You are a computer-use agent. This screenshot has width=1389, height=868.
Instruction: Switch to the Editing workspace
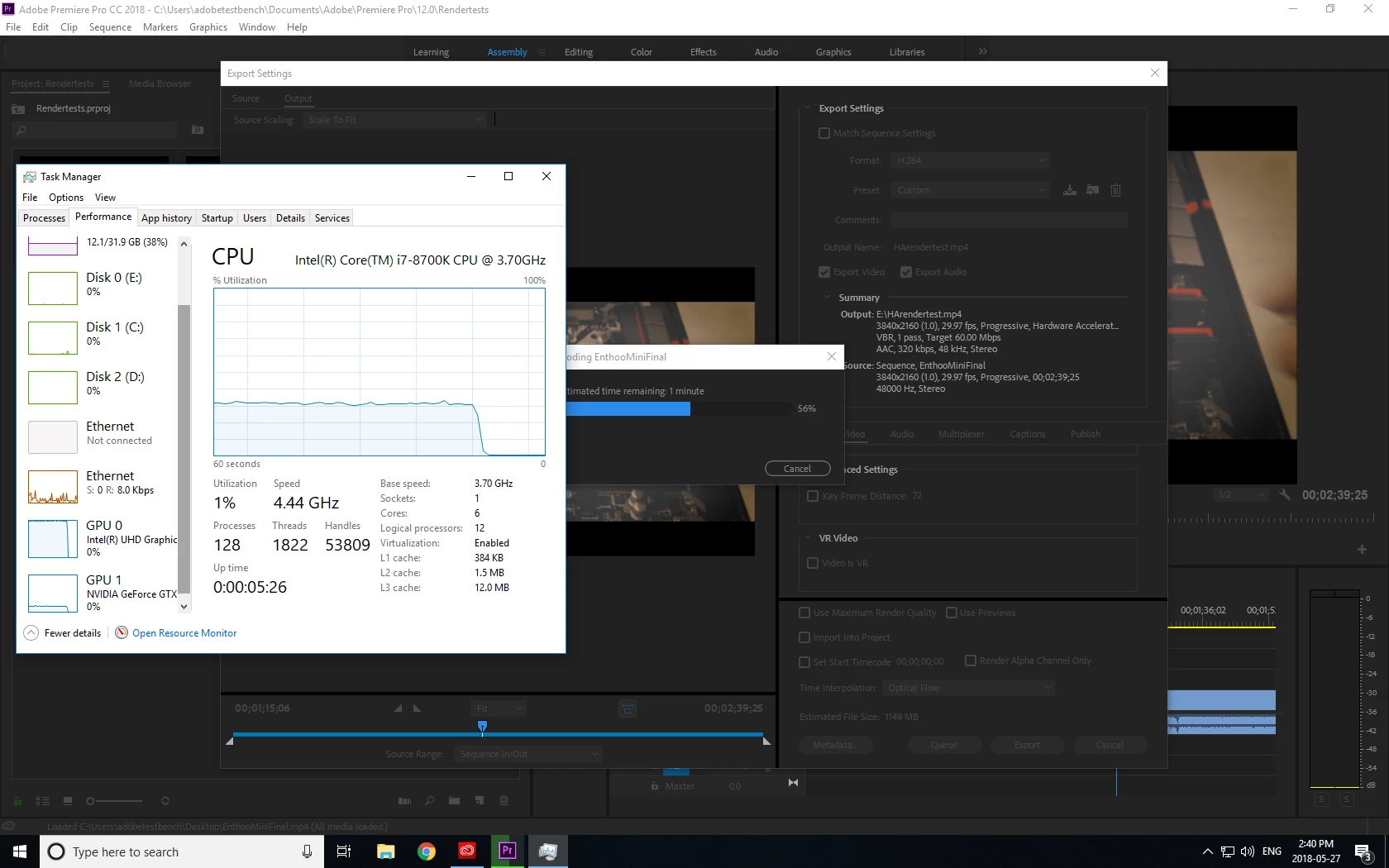(579, 52)
